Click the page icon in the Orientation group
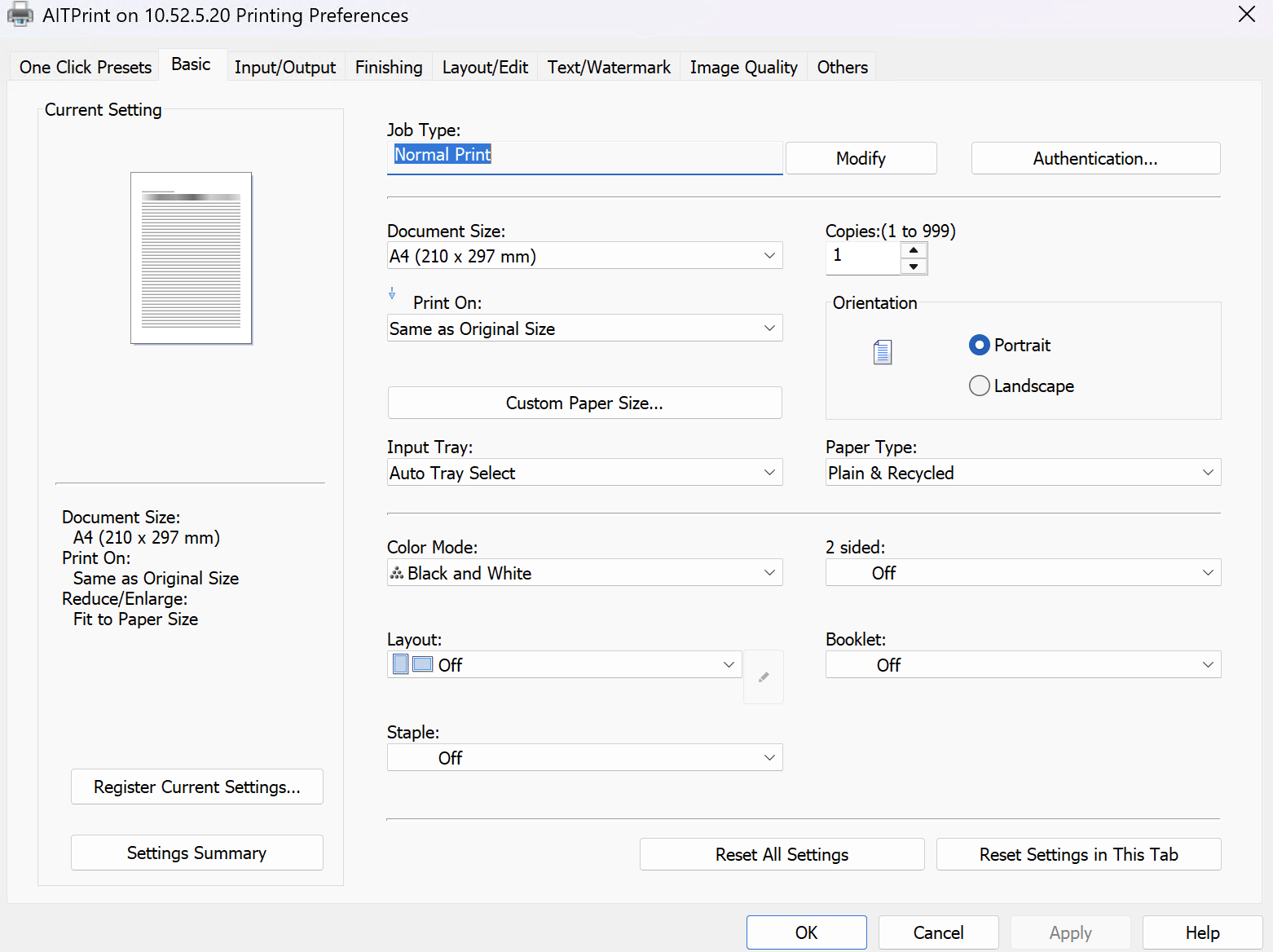Viewport: 1273px width, 952px height. coord(883,352)
